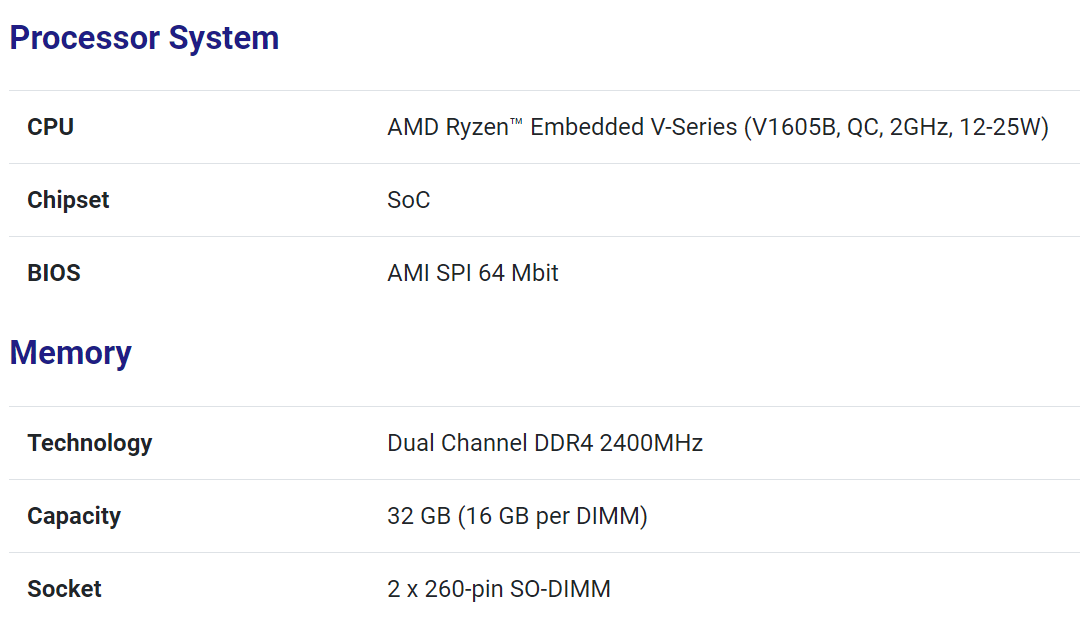Screen dimensions: 1082x622
Task: Select the Dual Channel DDR4 text
Action: click(x=490, y=443)
